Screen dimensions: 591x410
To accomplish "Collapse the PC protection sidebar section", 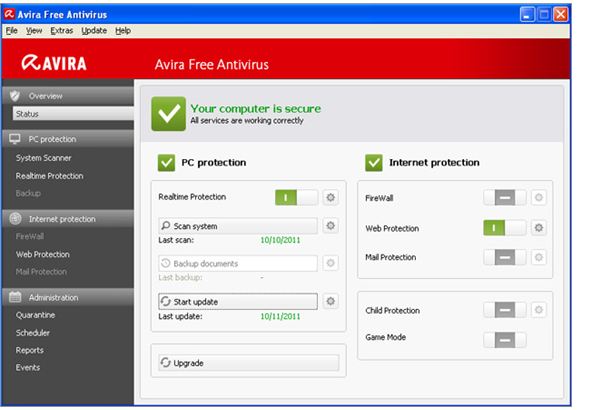I will 68,139.
